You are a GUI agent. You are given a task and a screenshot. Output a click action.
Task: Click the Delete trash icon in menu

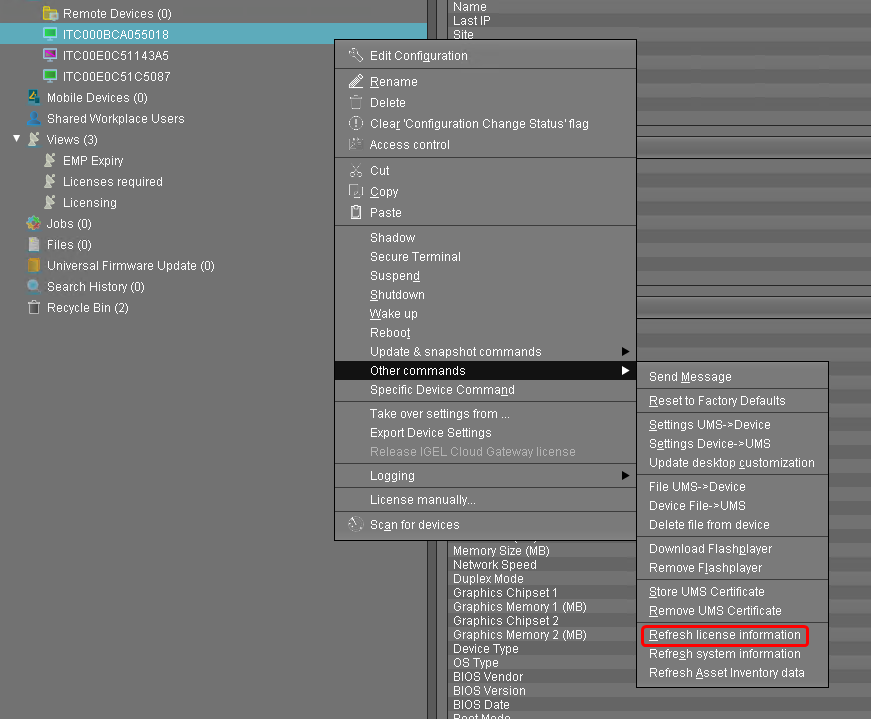click(355, 103)
